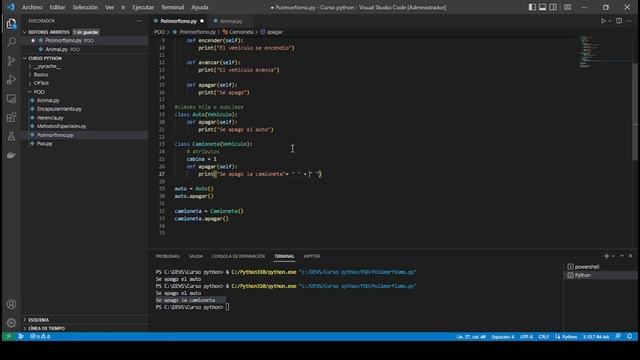The image size is (640, 360).
Task: Open run button dropdown arrow
Action: coord(610,21)
